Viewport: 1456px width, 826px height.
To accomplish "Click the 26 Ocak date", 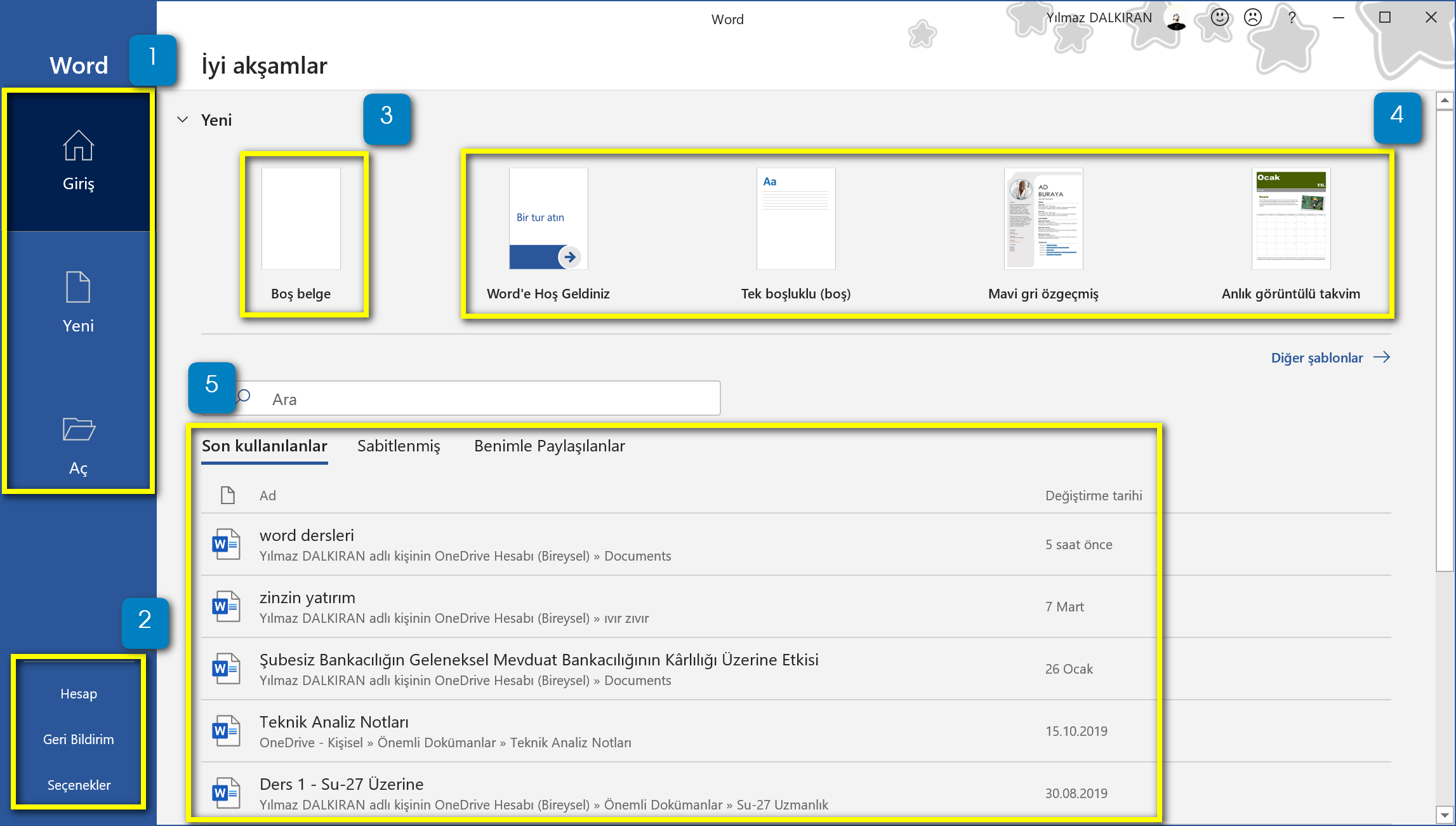I will [x=1069, y=669].
